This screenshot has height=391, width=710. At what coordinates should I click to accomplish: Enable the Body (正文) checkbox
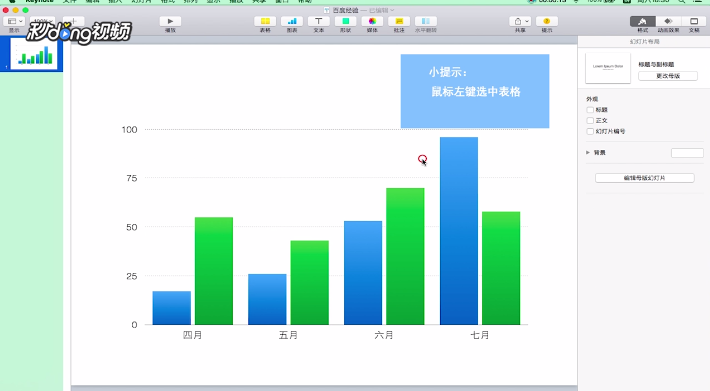click(590, 120)
